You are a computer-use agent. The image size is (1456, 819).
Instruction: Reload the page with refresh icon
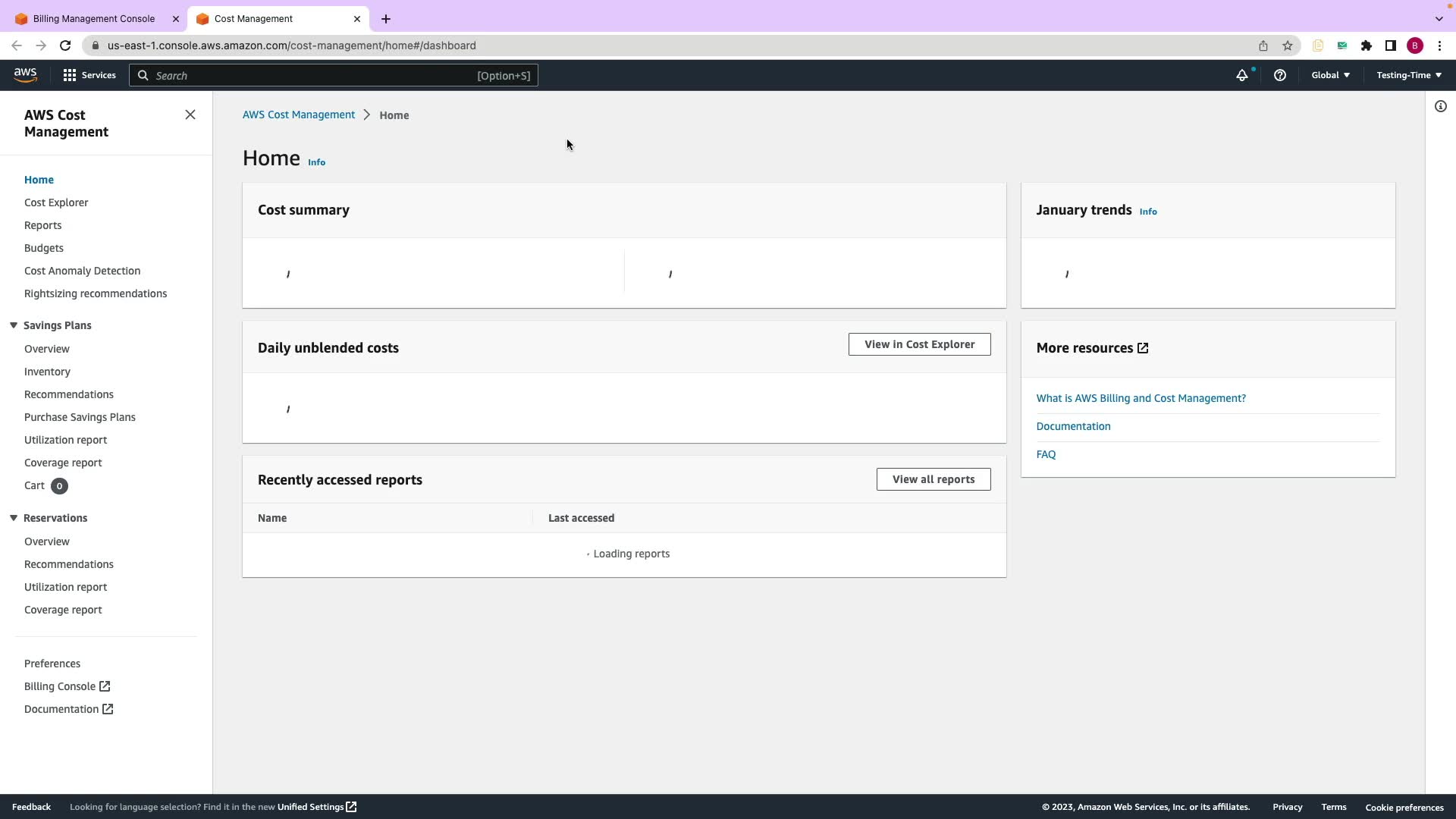click(65, 45)
